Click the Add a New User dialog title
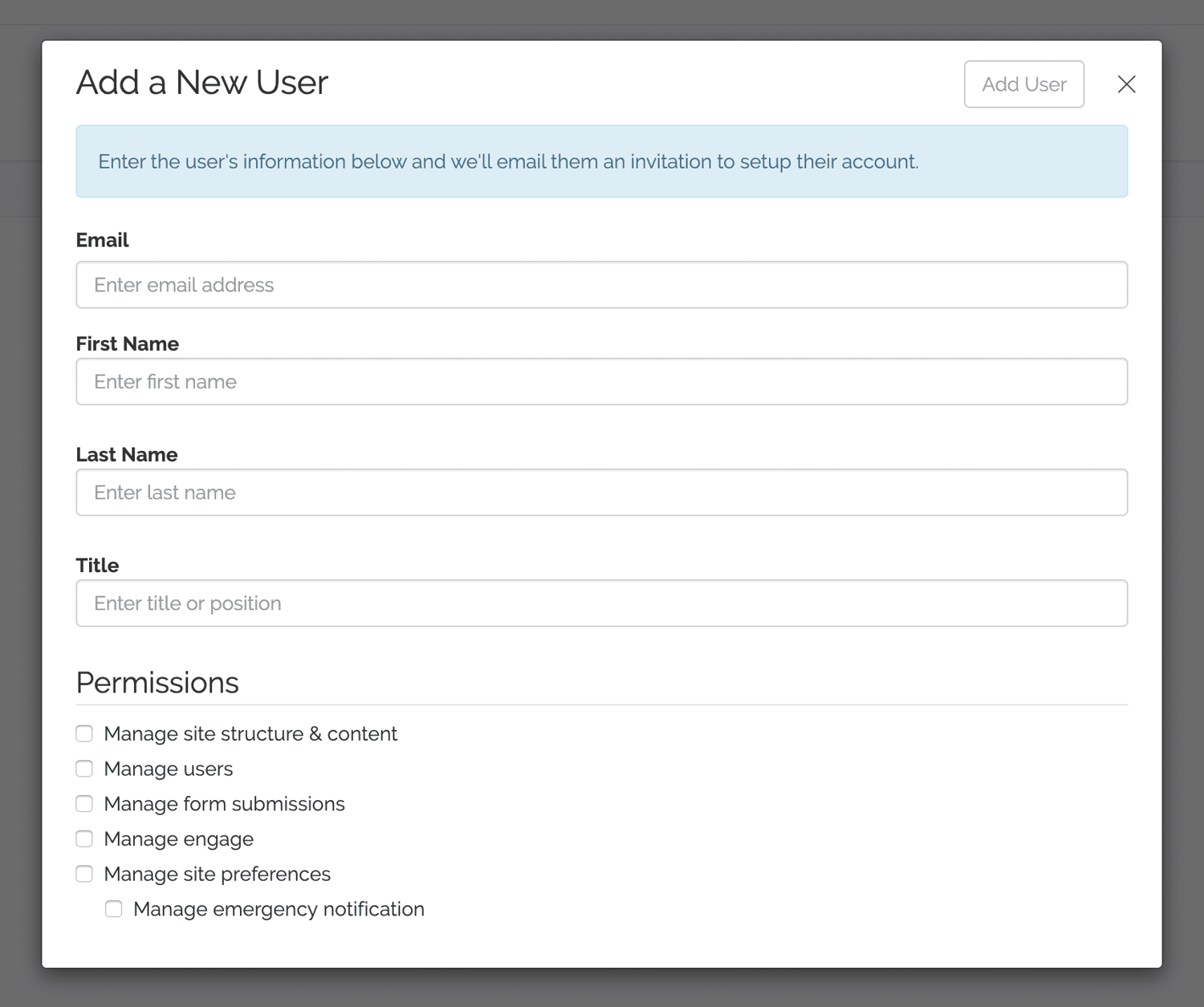 pos(201,82)
